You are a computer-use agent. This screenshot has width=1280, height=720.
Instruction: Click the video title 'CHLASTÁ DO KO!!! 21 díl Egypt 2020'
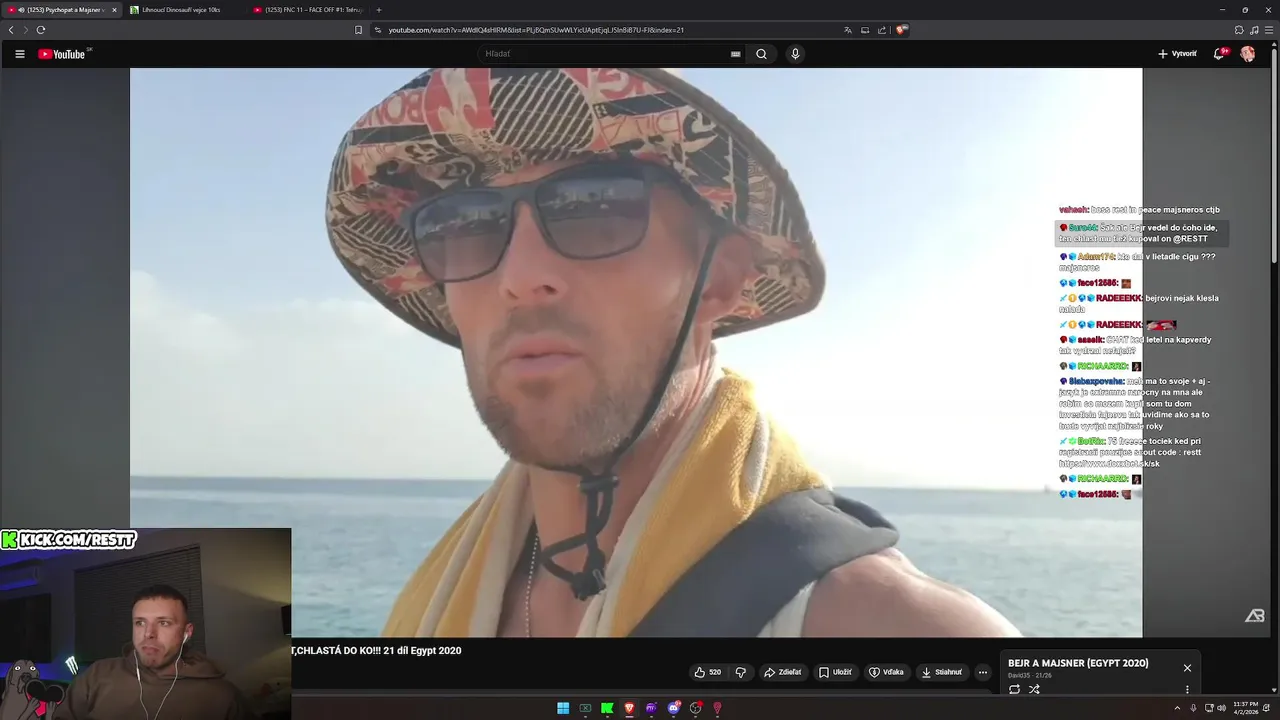pos(376,650)
